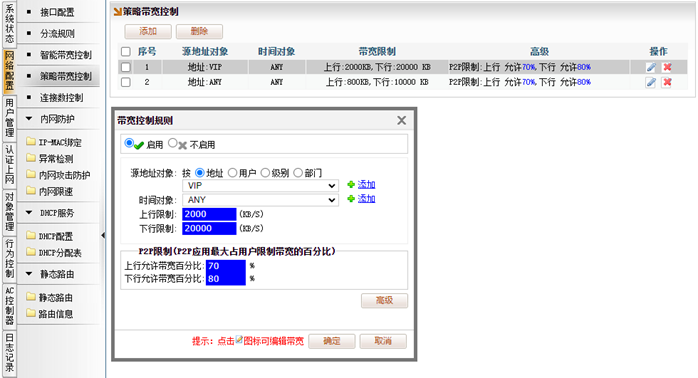Switch to 日志记录 vertical tab
Viewport: 698px width, 378px height.
(9, 353)
